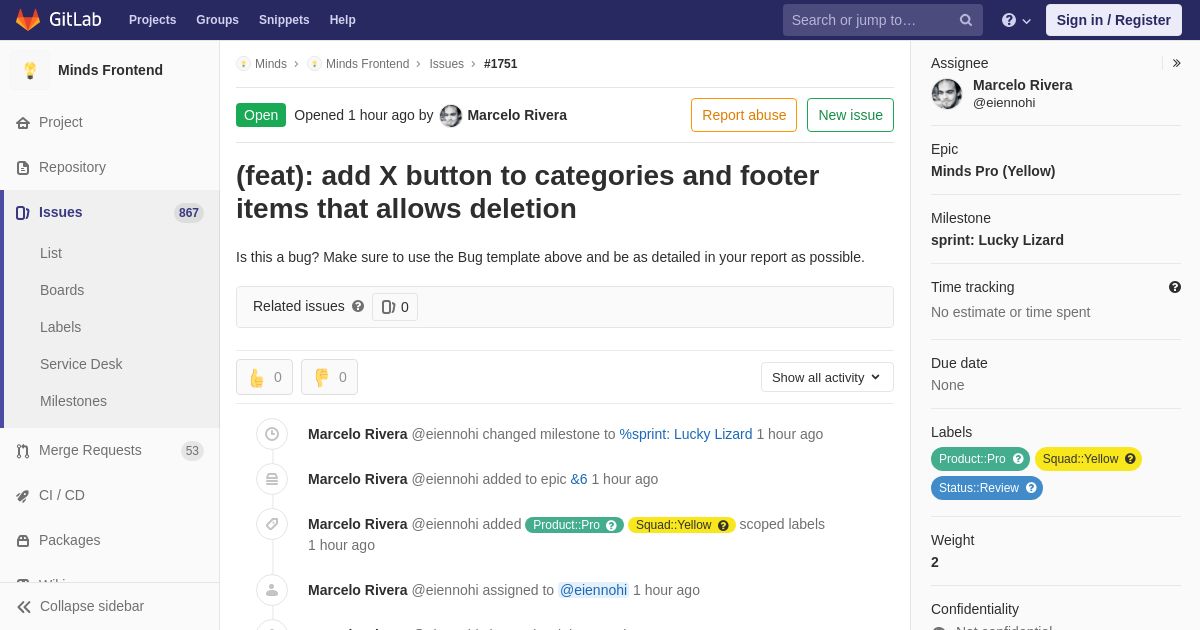This screenshot has width=1200, height=630.
Task: Click Marcelo Rivera author name link
Action: point(517,115)
